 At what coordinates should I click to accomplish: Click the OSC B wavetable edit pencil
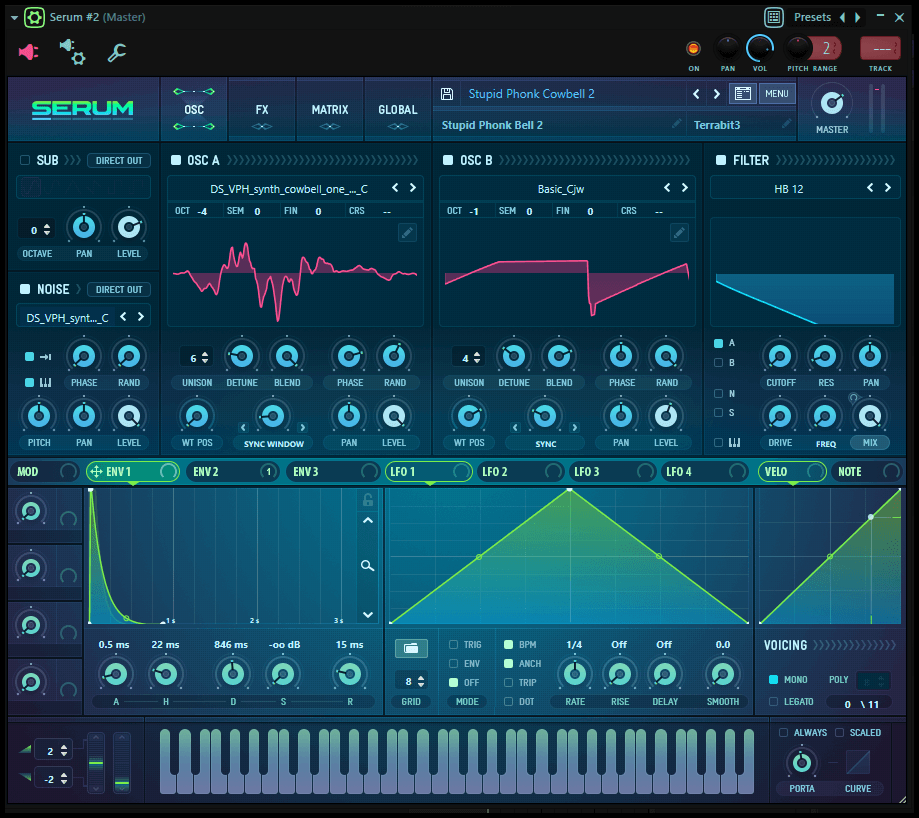pos(679,233)
